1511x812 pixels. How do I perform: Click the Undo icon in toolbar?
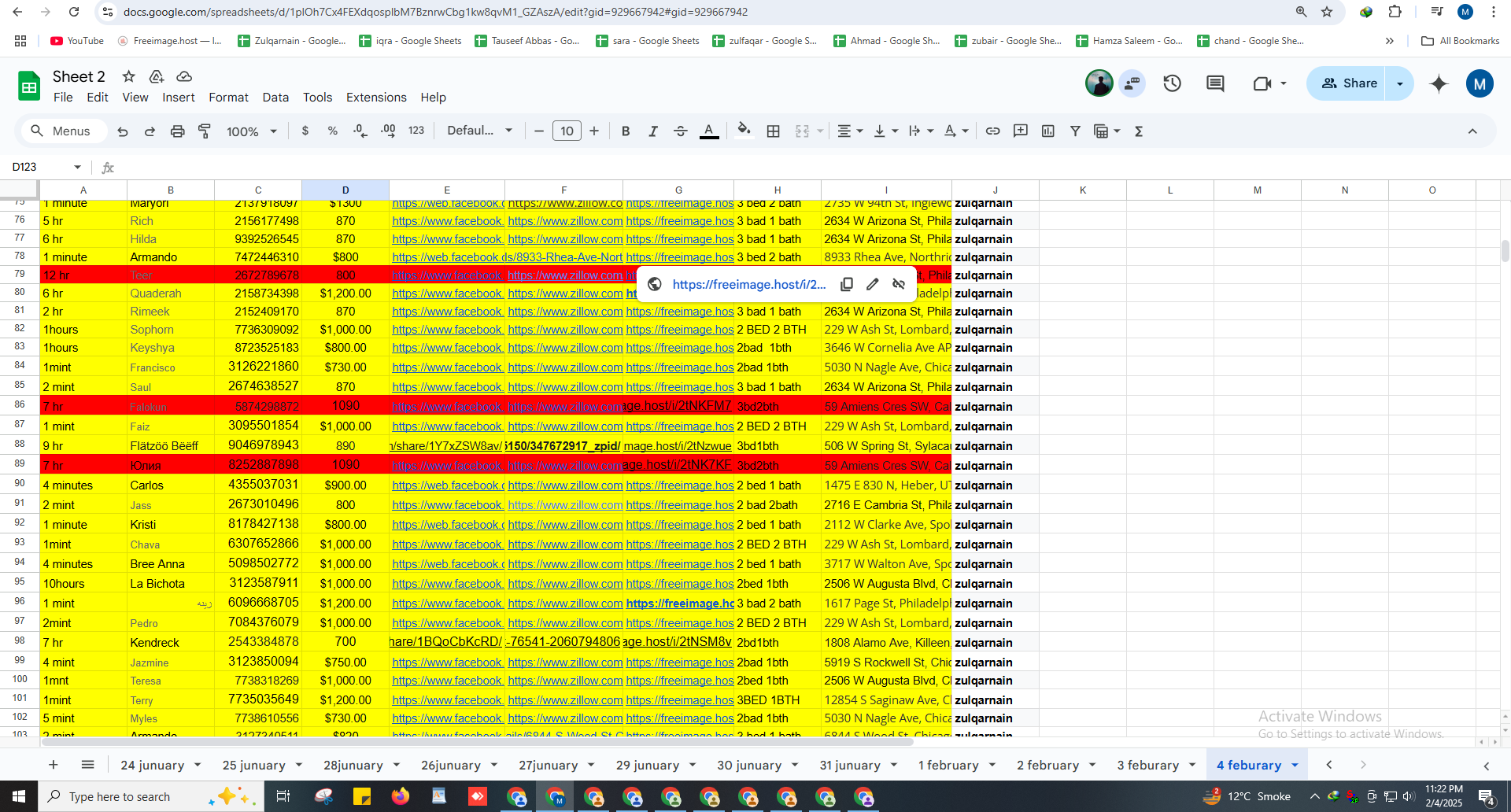pyautogui.click(x=123, y=131)
